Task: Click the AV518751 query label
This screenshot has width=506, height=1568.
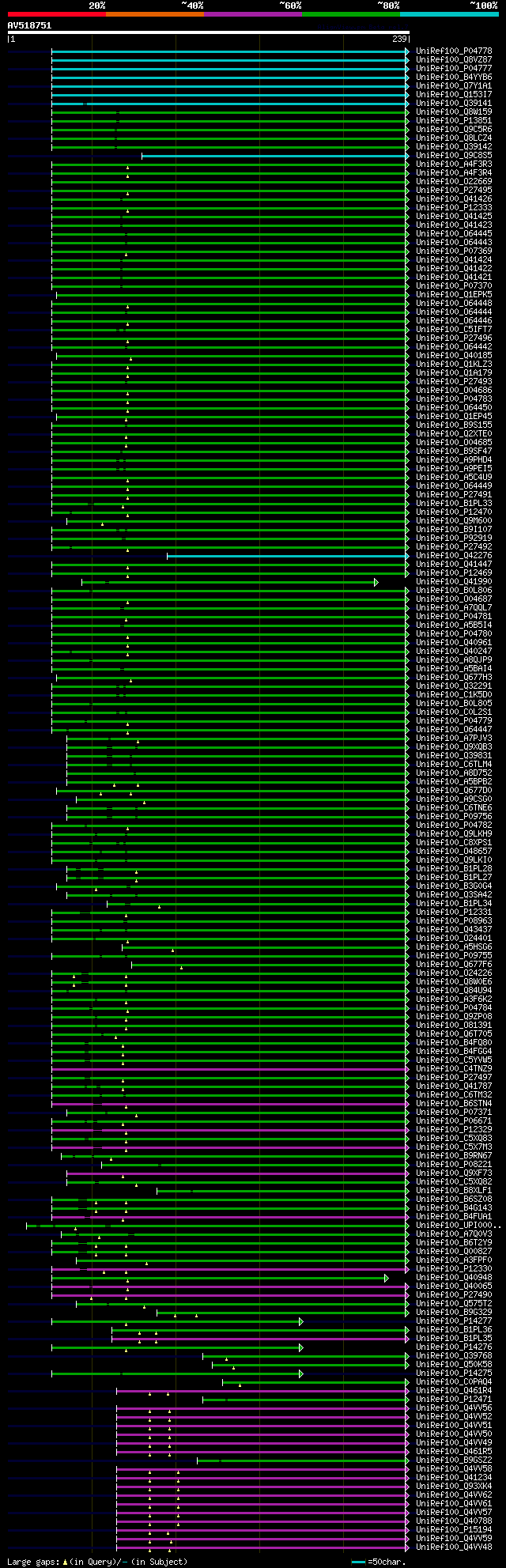Action: 29,25
